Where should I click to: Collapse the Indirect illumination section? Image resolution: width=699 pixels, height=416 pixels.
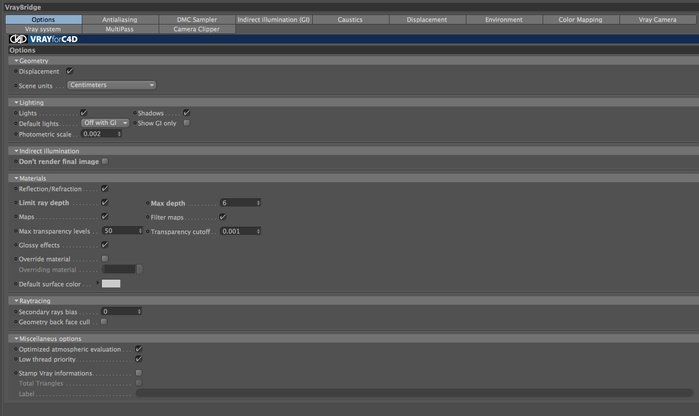[x=16, y=151]
